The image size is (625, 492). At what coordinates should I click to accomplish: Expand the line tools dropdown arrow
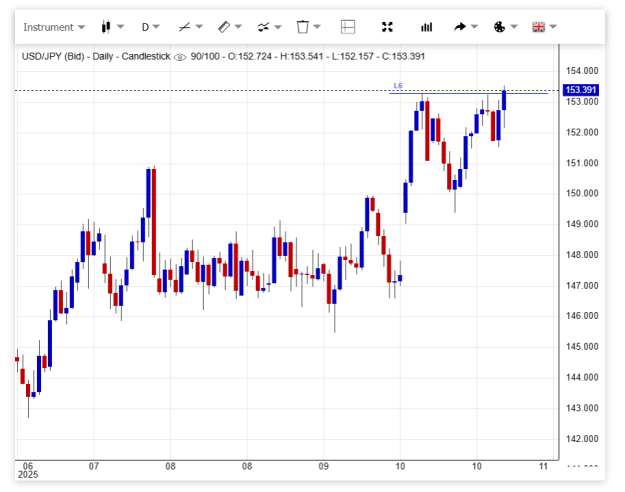pos(199,27)
